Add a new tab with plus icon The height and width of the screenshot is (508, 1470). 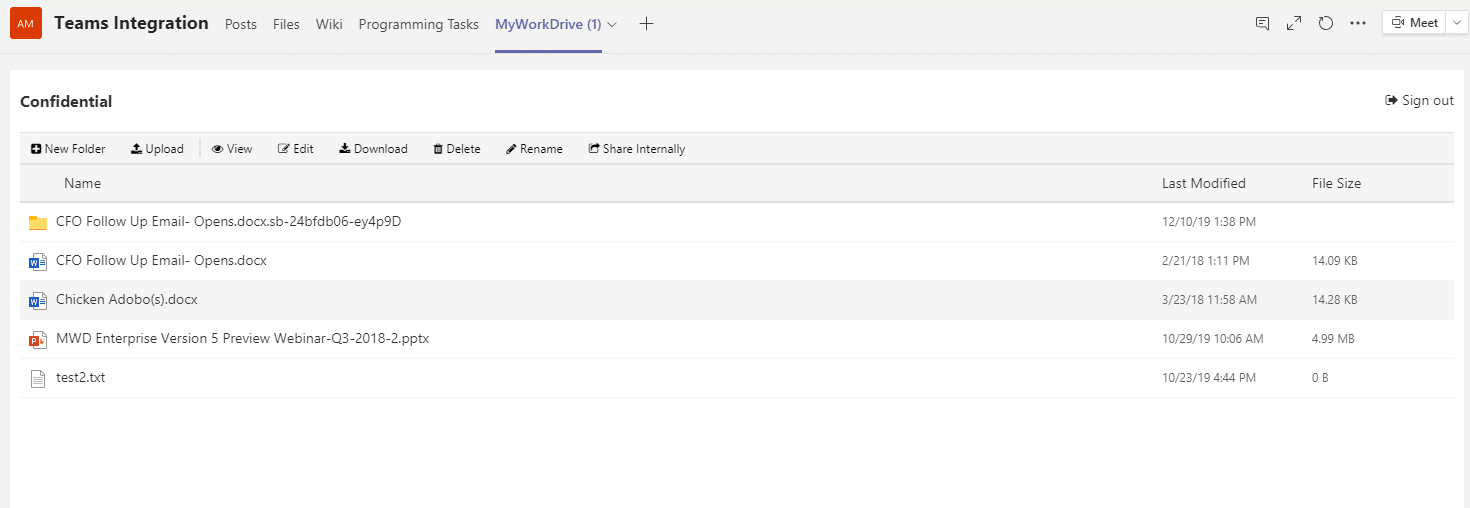coord(646,24)
